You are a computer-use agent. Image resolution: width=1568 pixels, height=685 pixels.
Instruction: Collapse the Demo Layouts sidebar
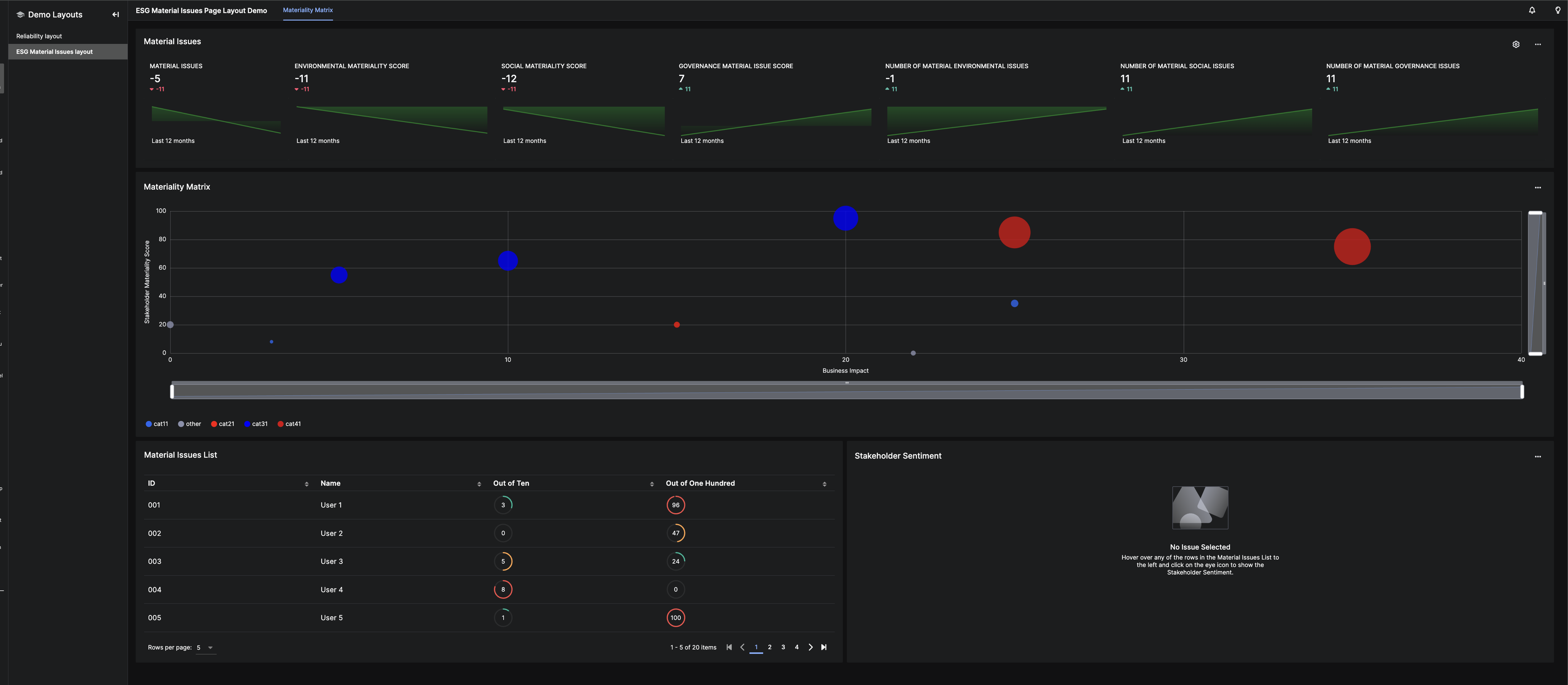pos(116,15)
